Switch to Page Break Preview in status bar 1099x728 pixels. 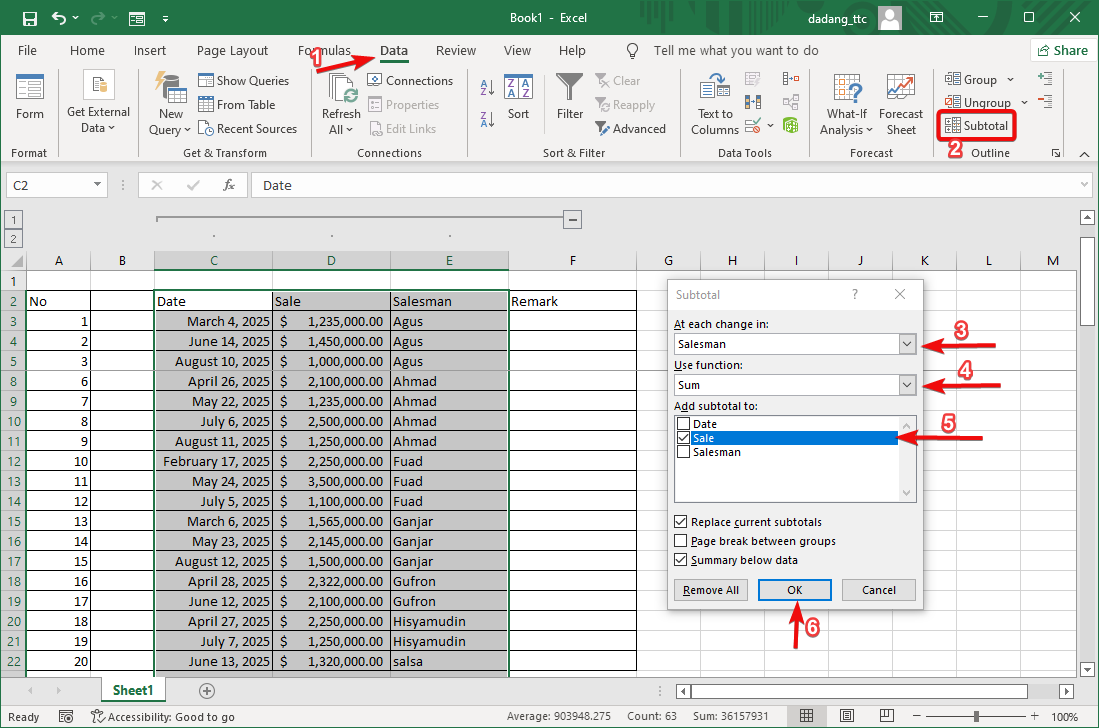click(887, 716)
